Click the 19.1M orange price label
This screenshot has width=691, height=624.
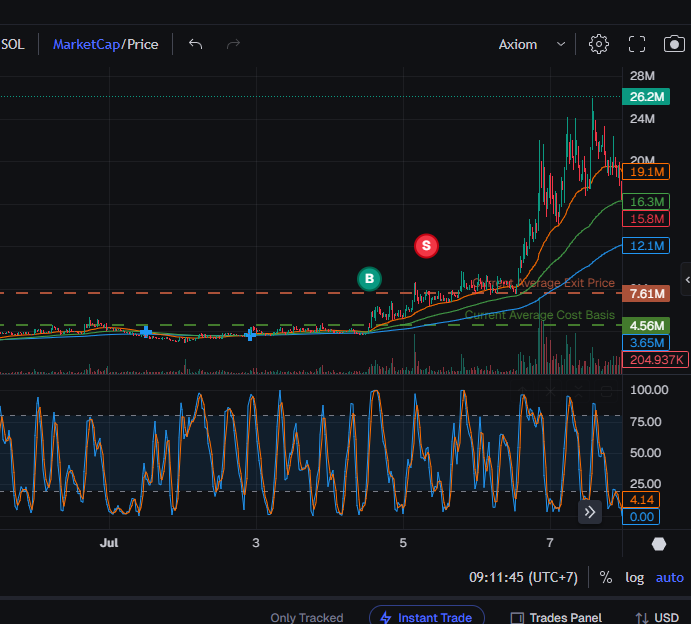point(646,171)
